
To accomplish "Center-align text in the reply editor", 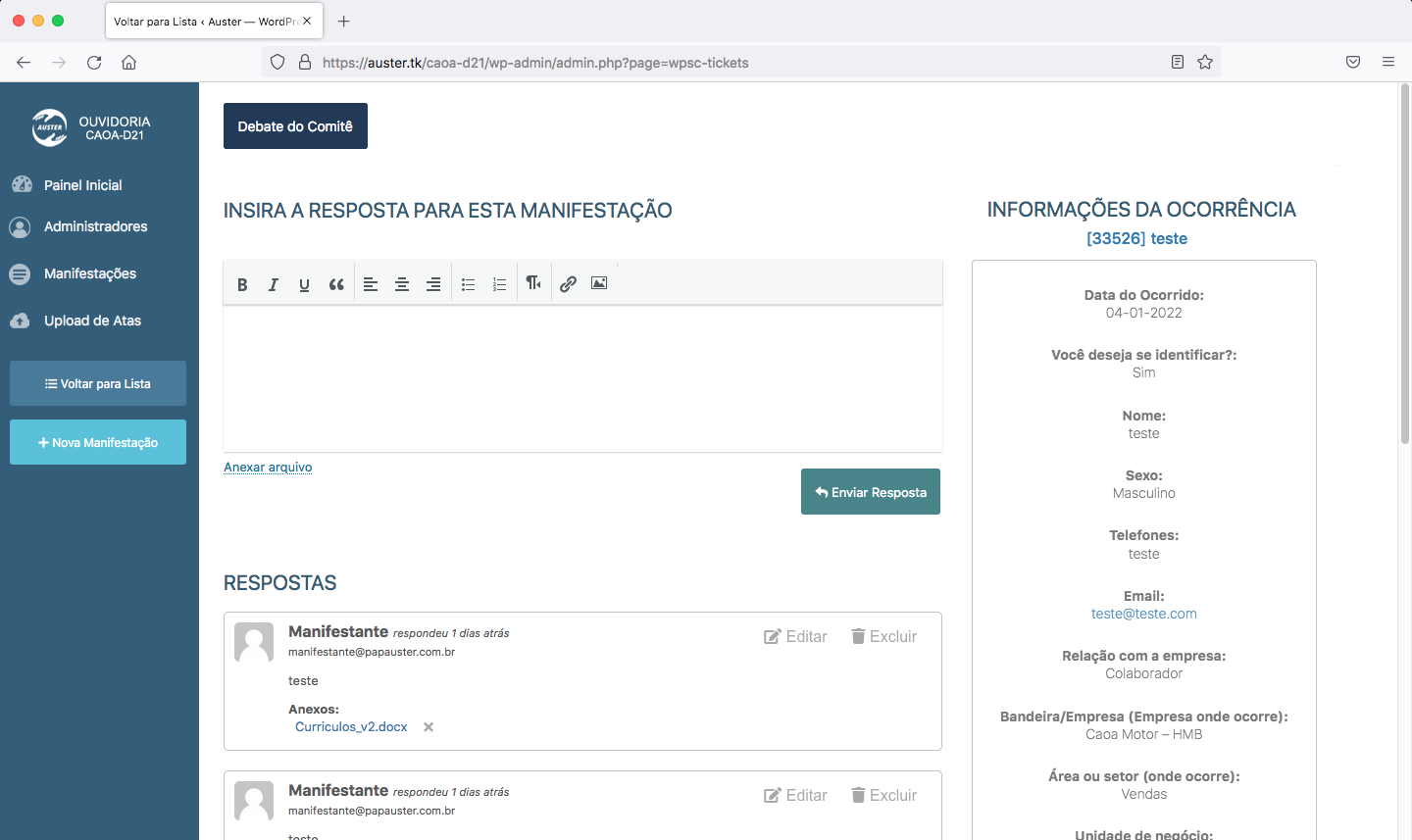I will [402, 284].
